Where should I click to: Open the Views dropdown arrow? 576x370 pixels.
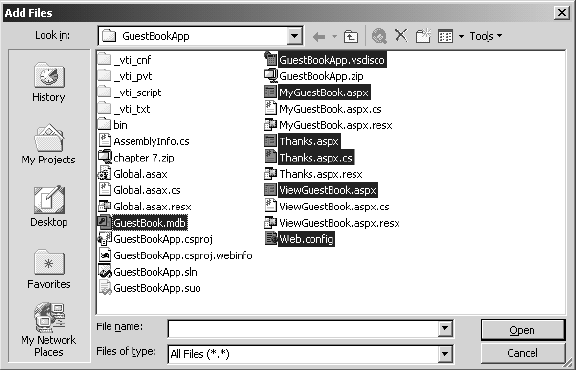pyautogui.click(x=461, y=36)
